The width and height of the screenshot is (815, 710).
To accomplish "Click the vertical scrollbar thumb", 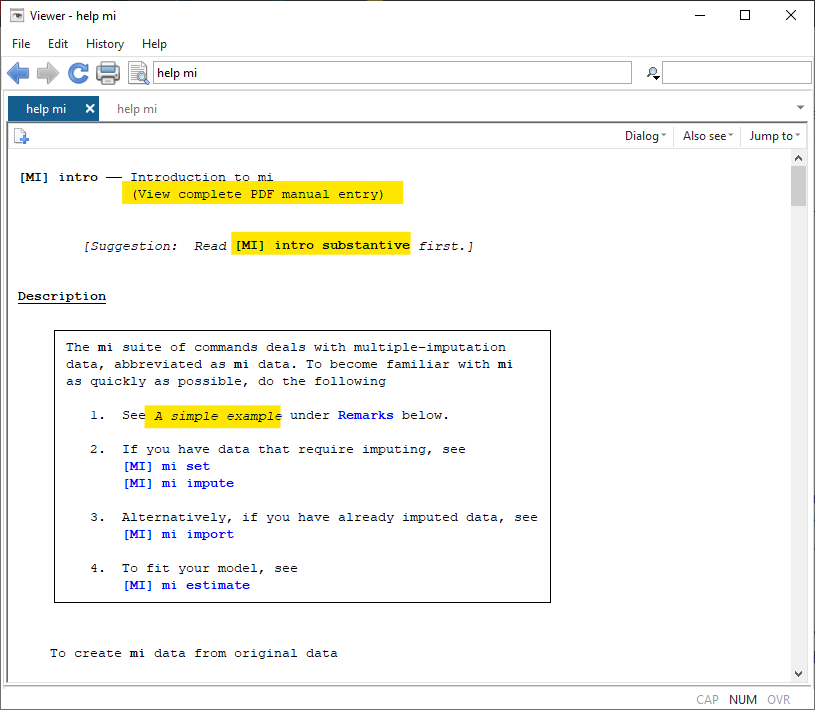I will coord(798,186).
